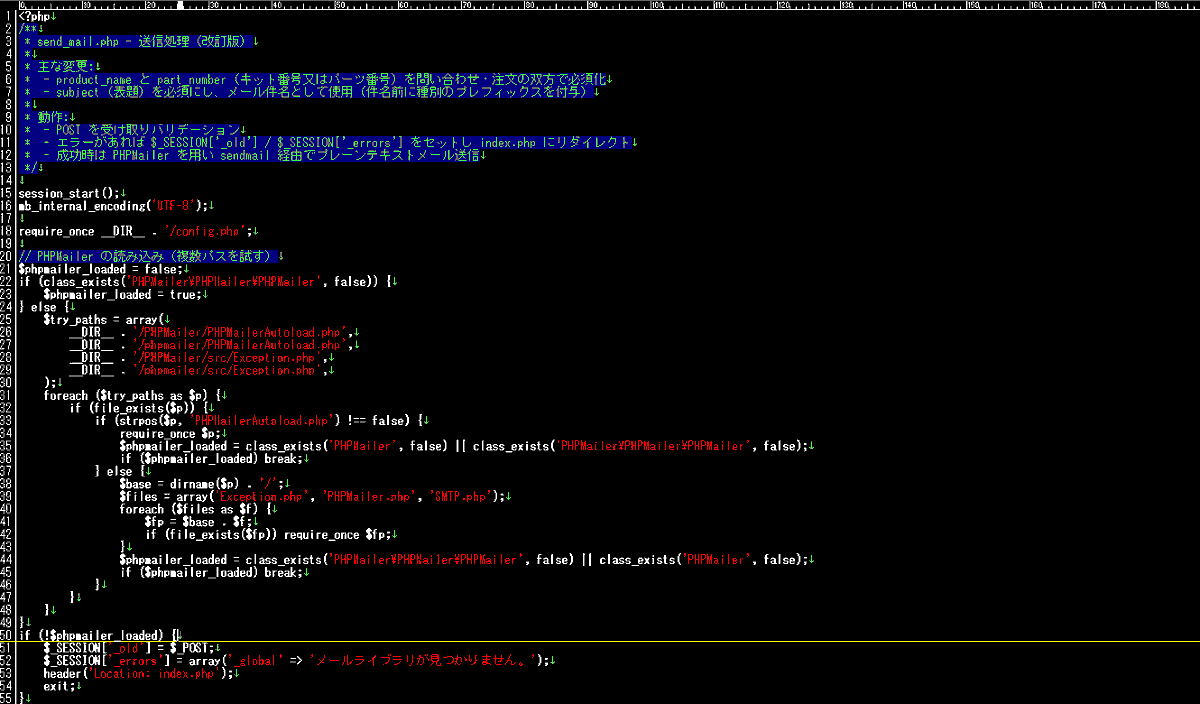The image size is (1200, 704).
Task: Click the '$files = array(' line
Action: tap(315, 496)
